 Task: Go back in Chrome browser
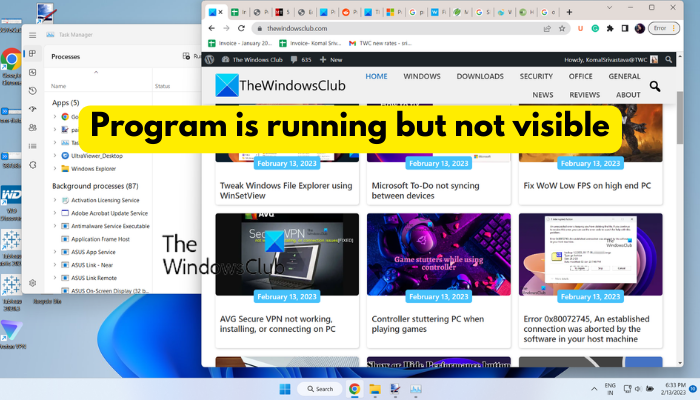(212, 28)
